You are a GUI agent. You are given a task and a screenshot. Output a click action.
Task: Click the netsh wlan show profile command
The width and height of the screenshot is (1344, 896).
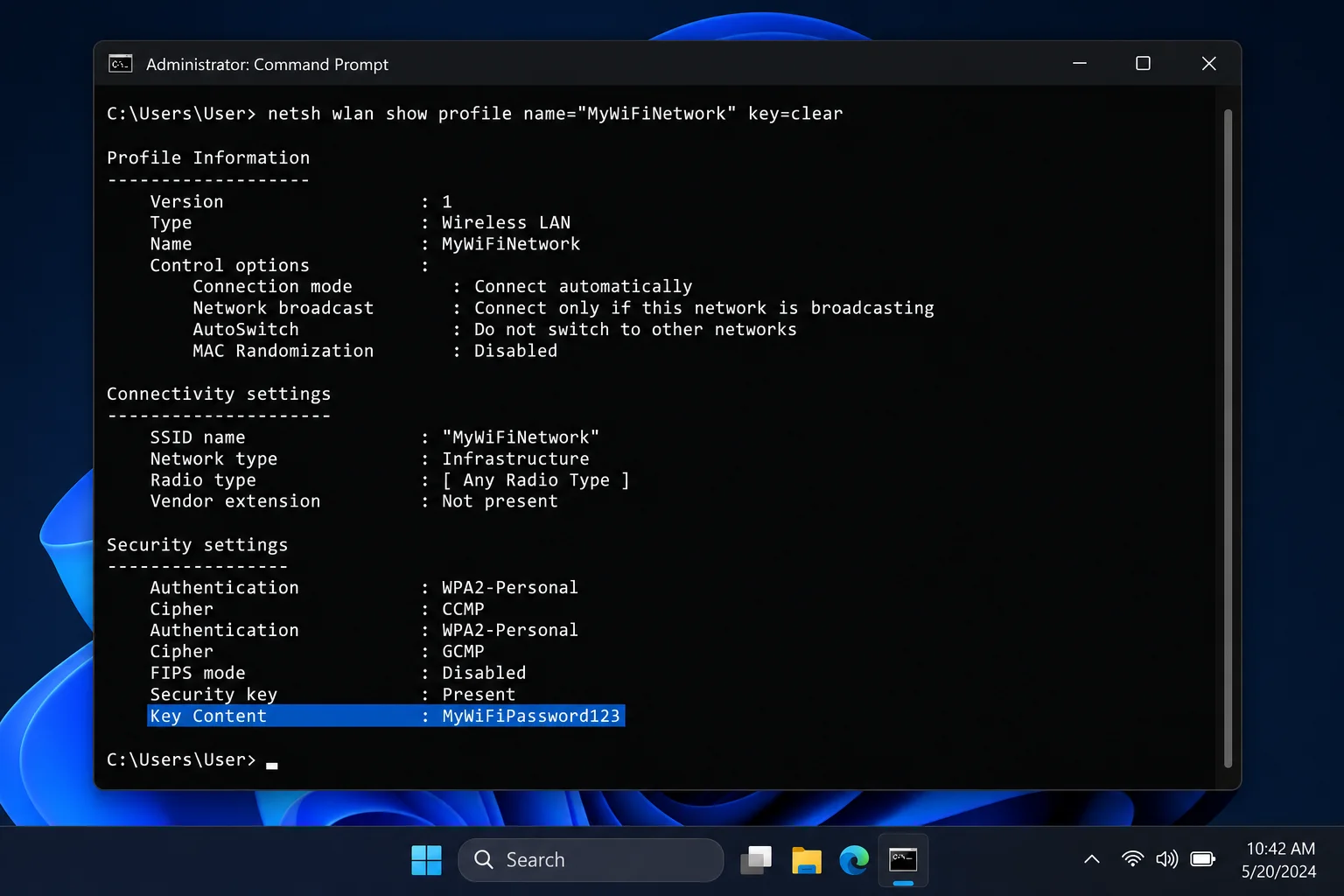(x=555, y=114)
